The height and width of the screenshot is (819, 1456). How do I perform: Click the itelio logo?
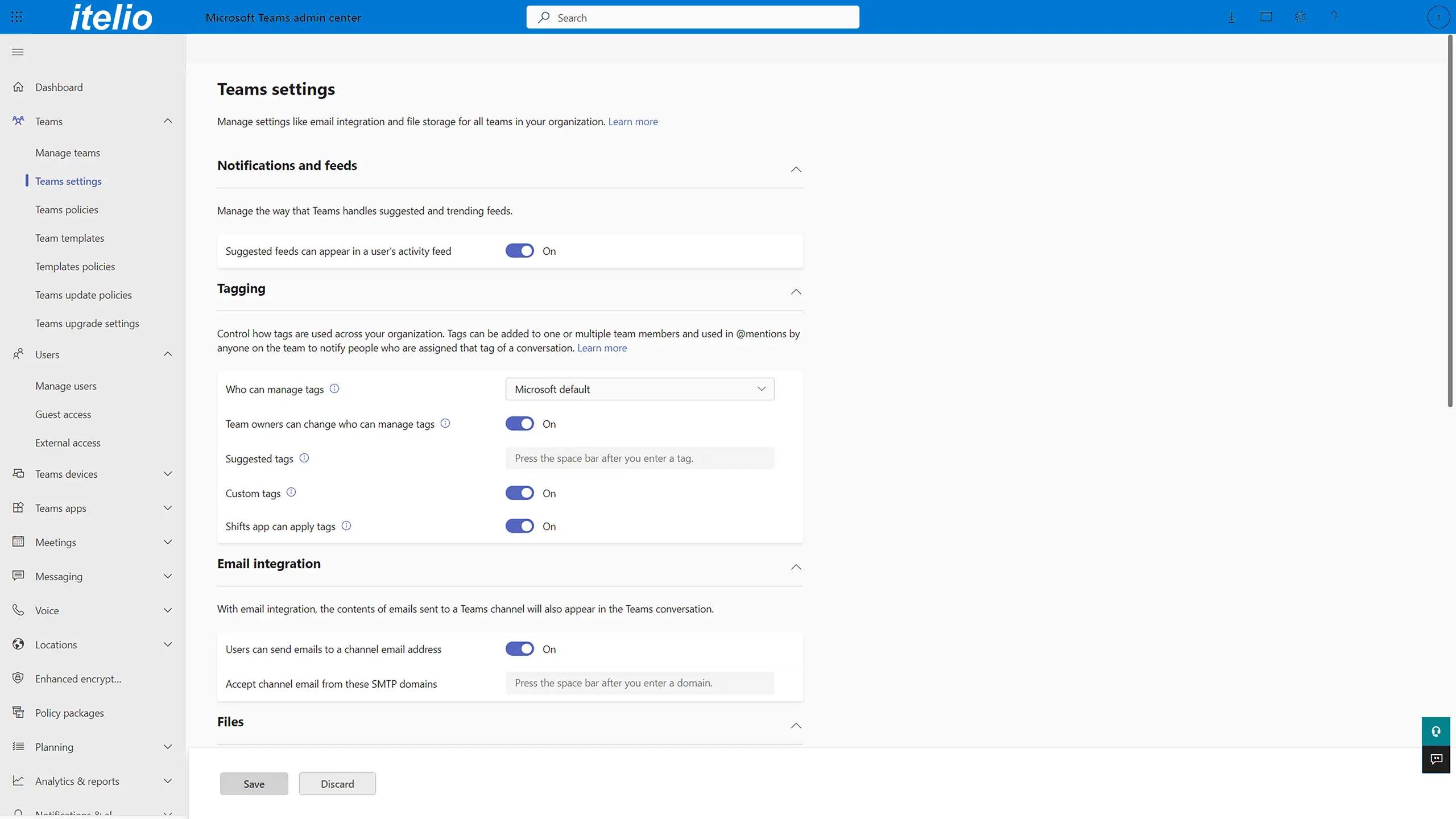111,17
